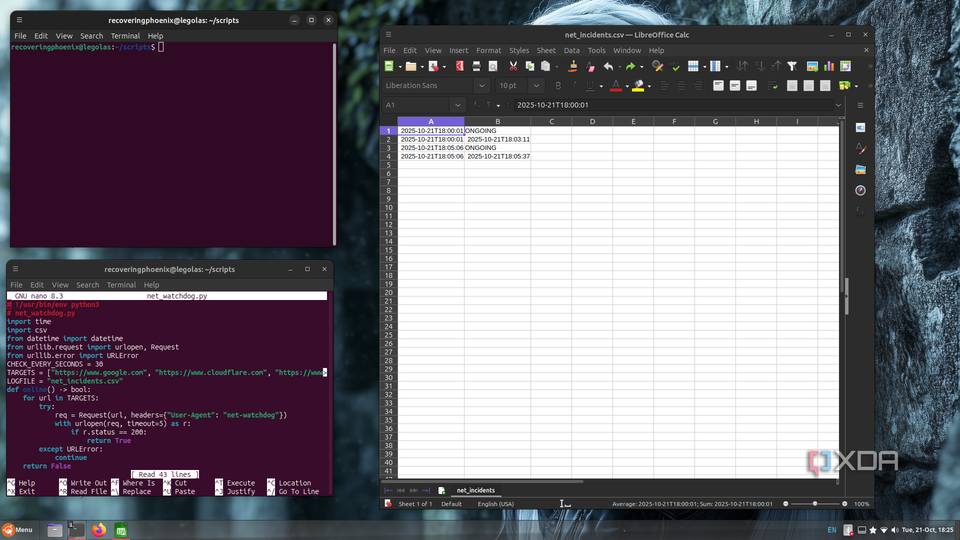Open AutoFilter funnel icon

pos(792,67)
